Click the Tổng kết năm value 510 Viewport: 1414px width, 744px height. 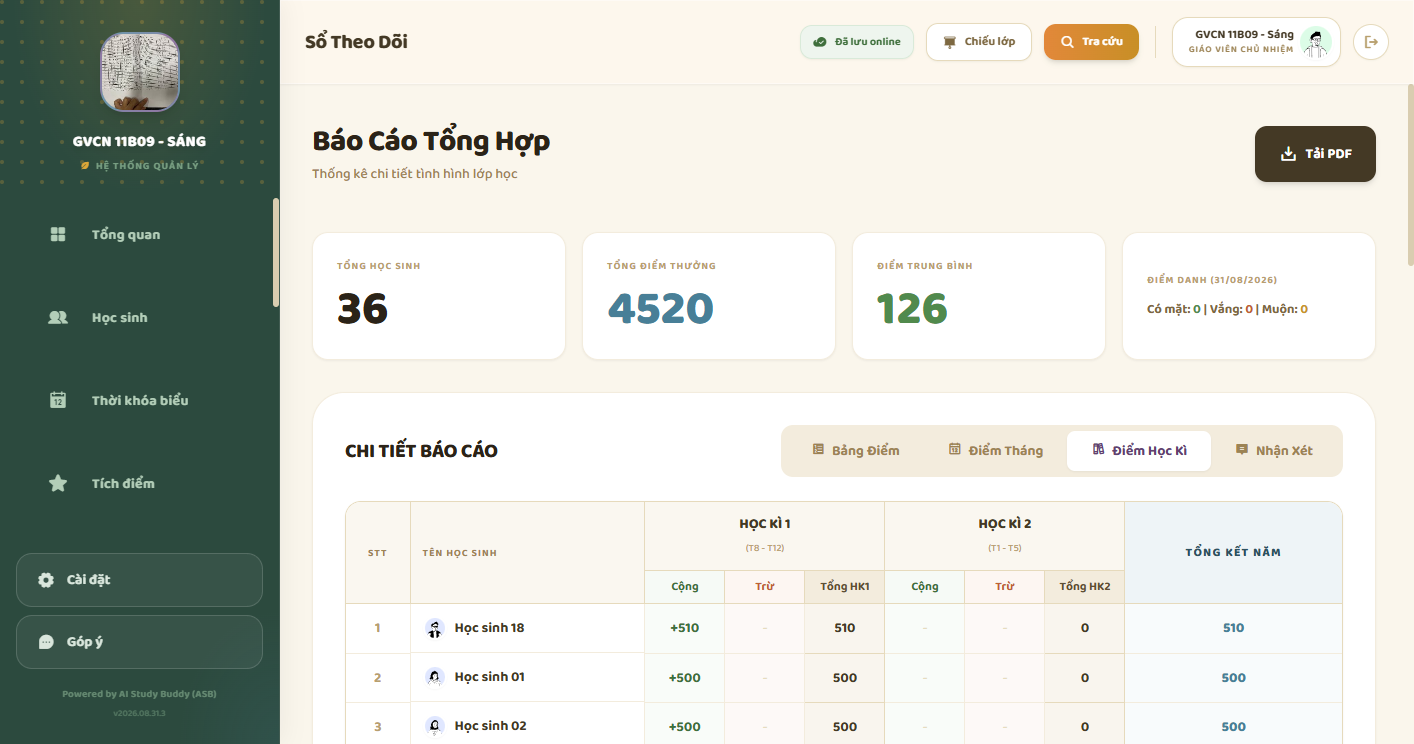coord(1233,628)
